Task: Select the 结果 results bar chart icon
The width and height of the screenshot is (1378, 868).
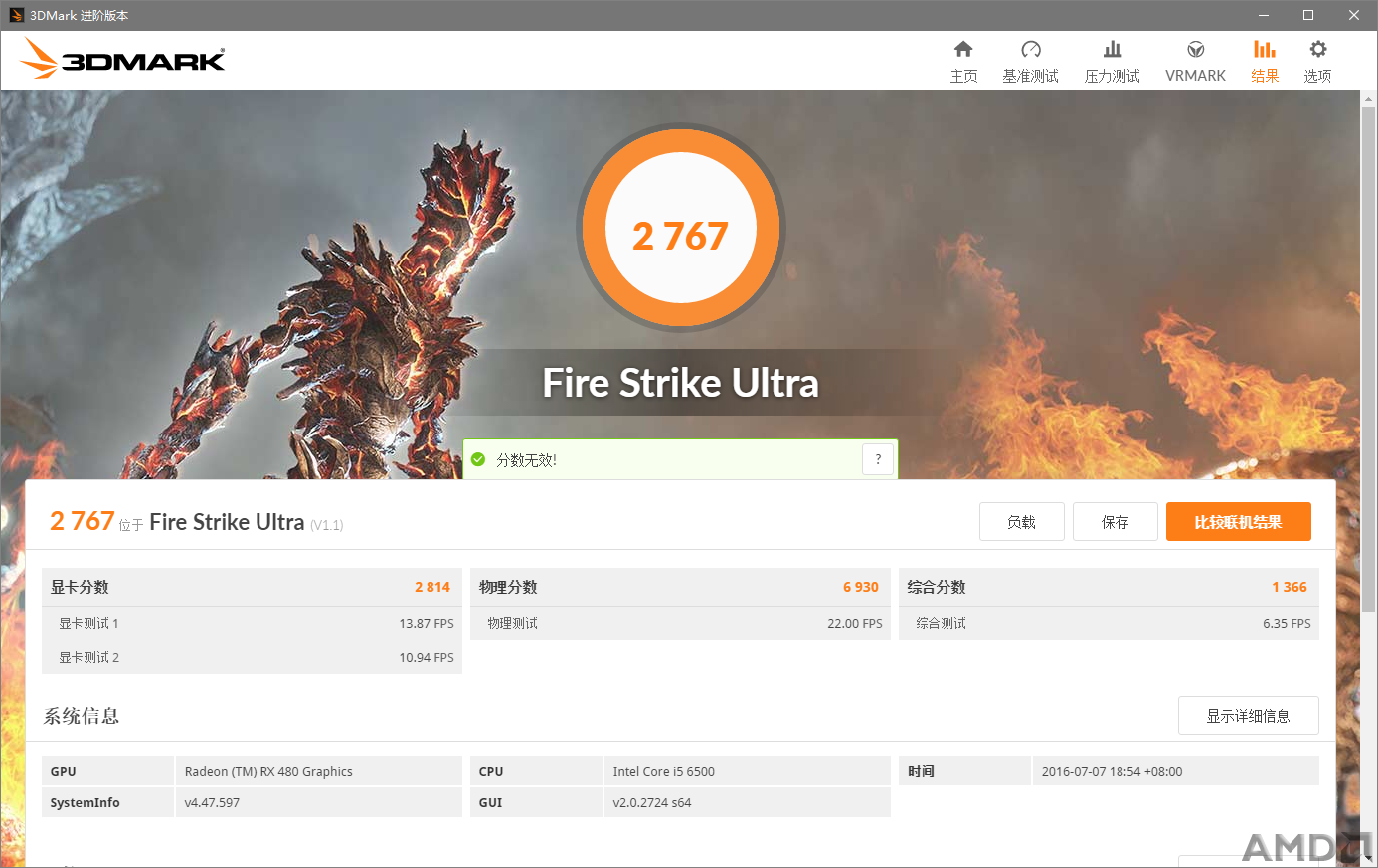Action: [x=1265, y=50]
